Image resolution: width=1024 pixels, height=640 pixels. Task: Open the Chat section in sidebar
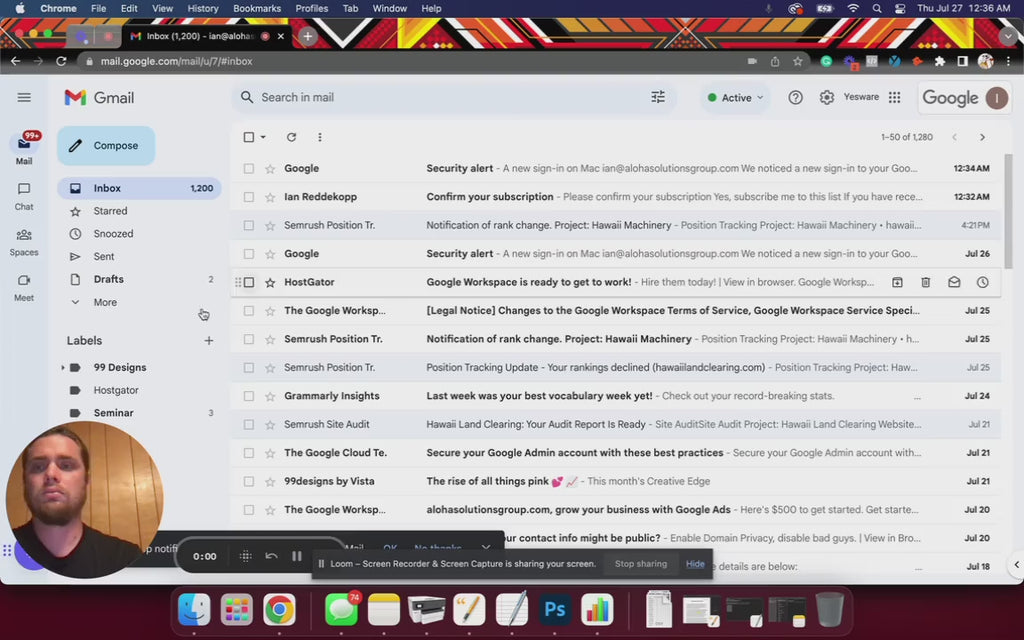tap(24, 196)
